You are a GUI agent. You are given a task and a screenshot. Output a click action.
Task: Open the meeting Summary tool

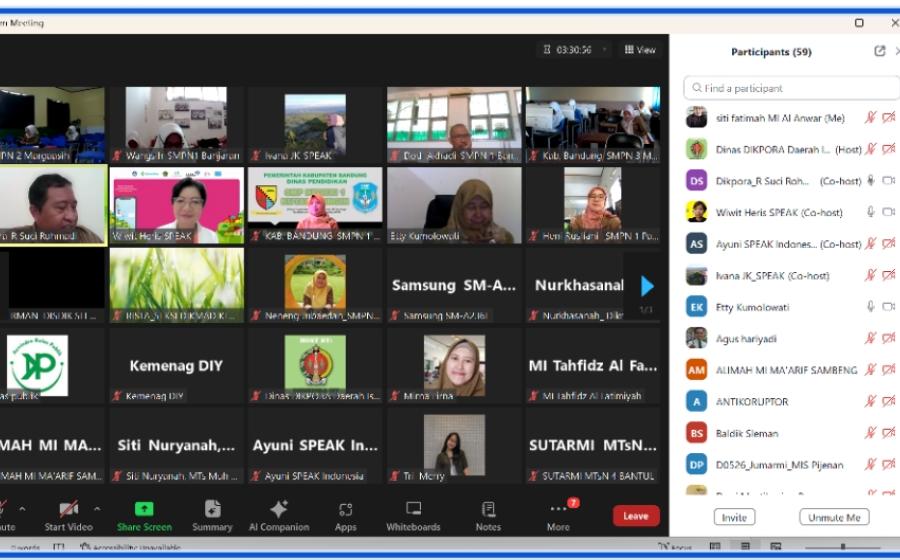pyautogui.click(x=212, y=509)
